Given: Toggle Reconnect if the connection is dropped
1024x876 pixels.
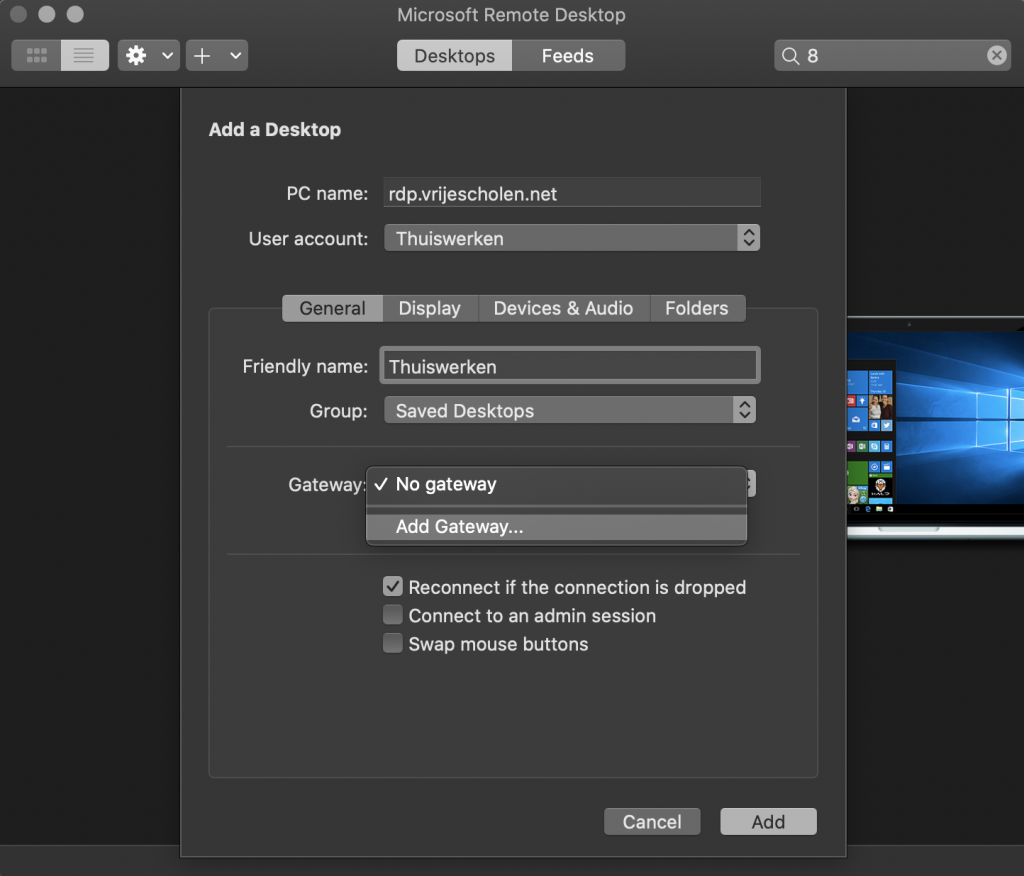Looking at the screenshot, I should tap(392, 587).
